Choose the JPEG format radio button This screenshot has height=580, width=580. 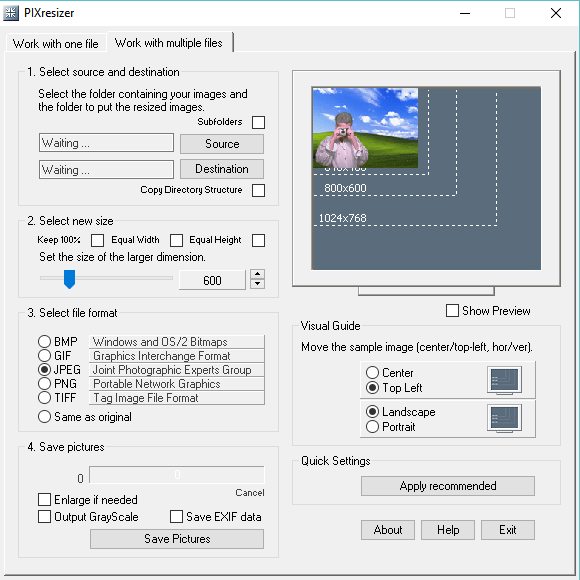[x=44, y=370]
